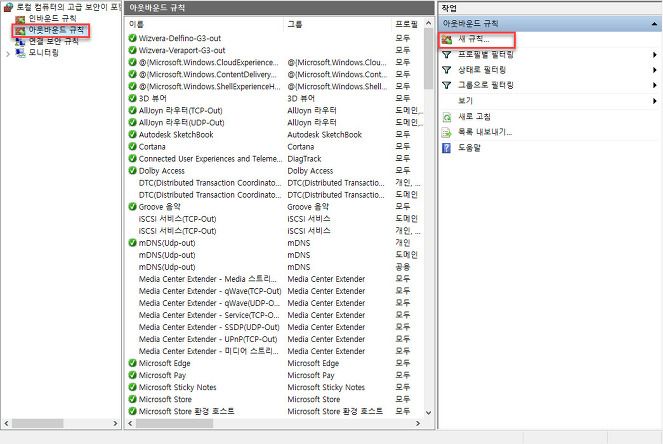Click the green check icon for Microsoft Sticky Notes
Viewport: 663px width, 444px height.
[x=132, y=387]
